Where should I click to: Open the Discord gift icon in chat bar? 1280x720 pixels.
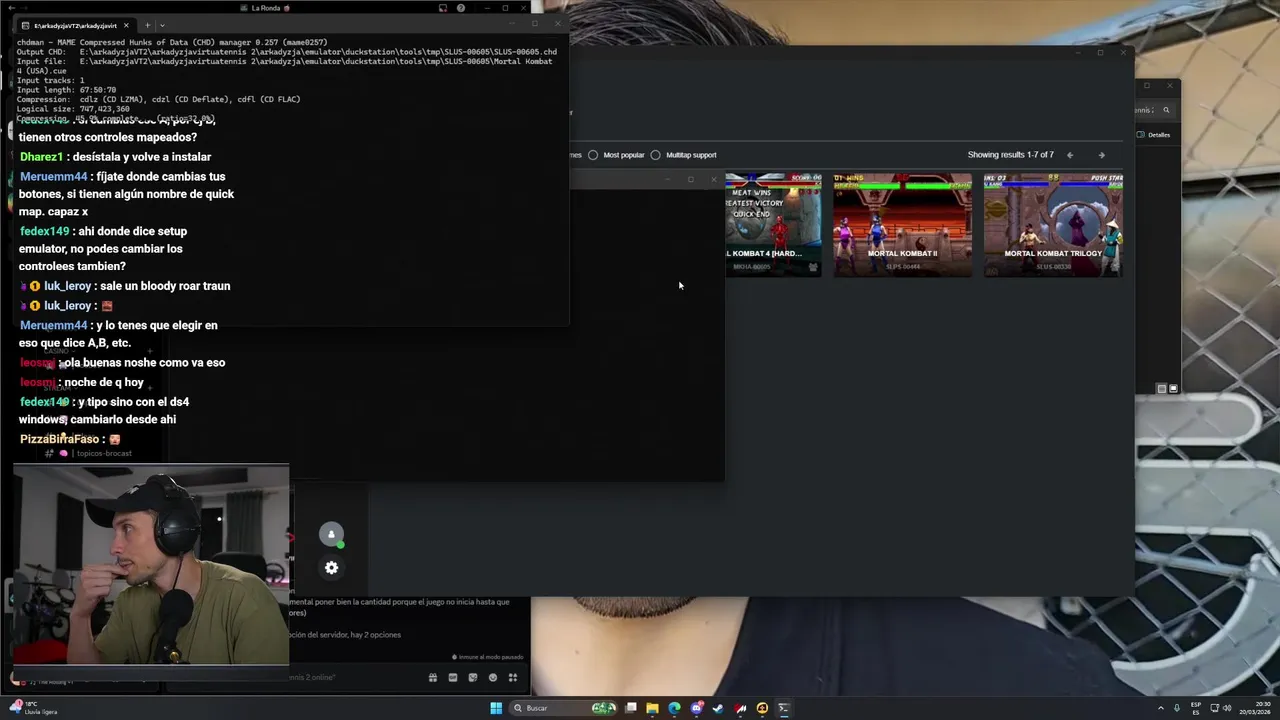click(432, 678)
